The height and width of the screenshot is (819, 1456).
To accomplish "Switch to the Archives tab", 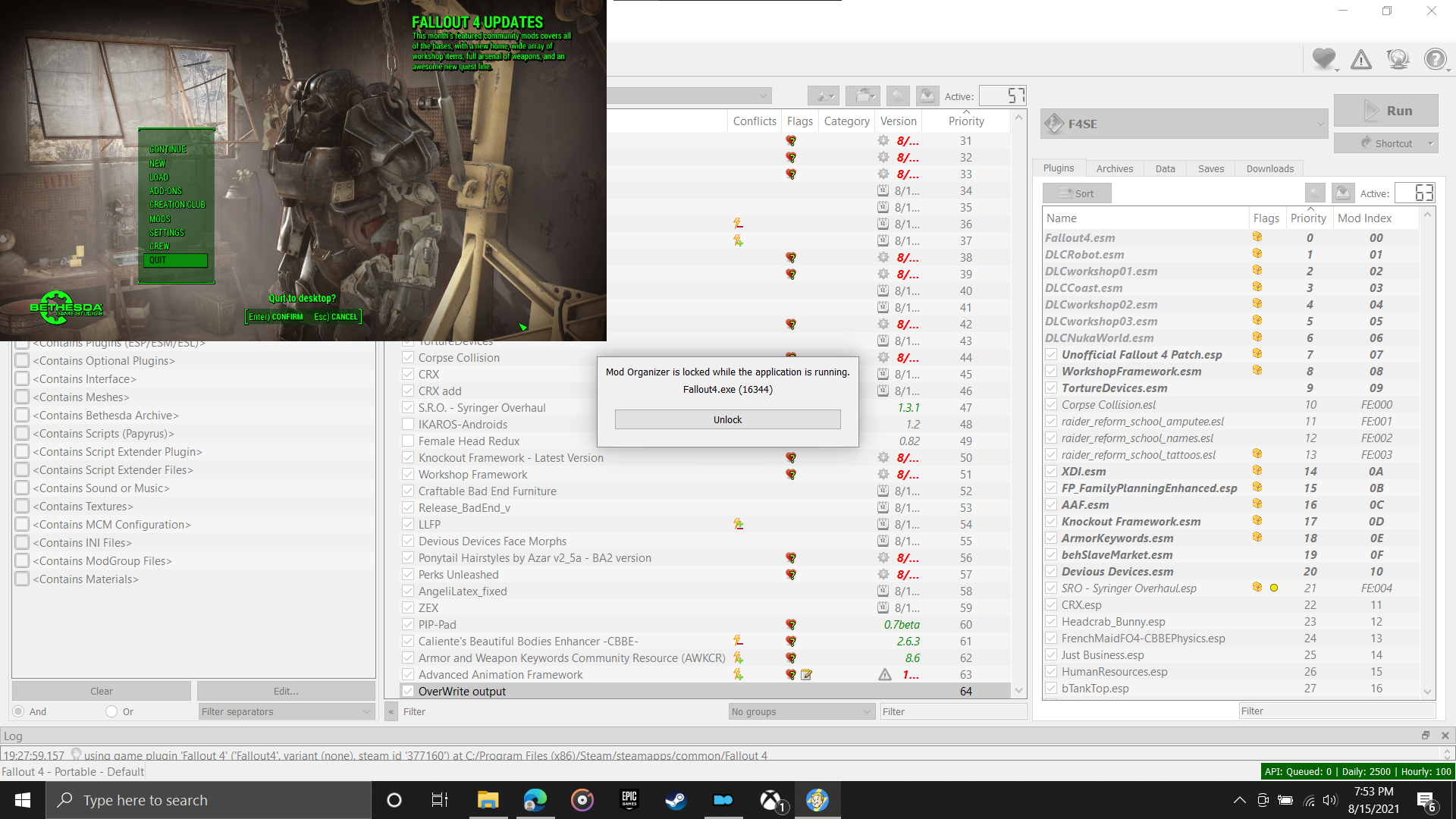I will [1115, 168].
